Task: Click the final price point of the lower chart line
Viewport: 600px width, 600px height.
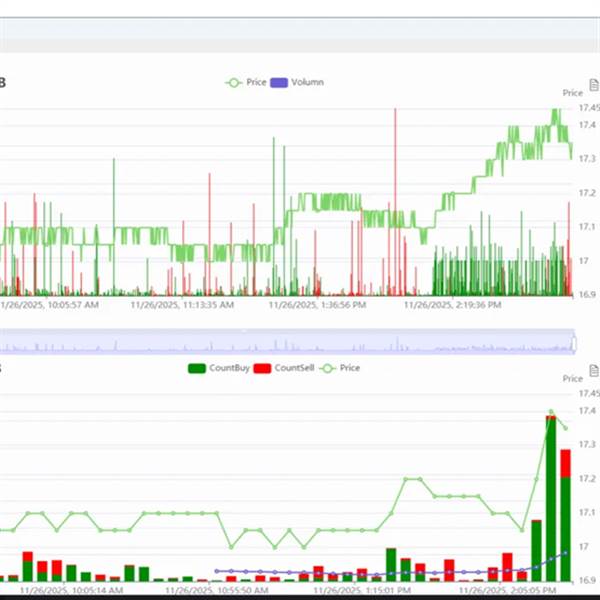Action: [x=566, y=428]
